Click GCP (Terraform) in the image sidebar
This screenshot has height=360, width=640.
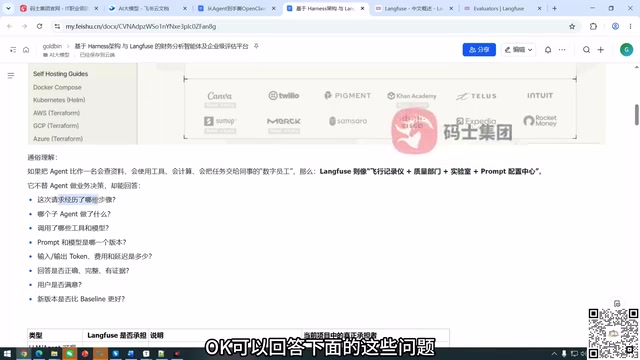[56, 126]
